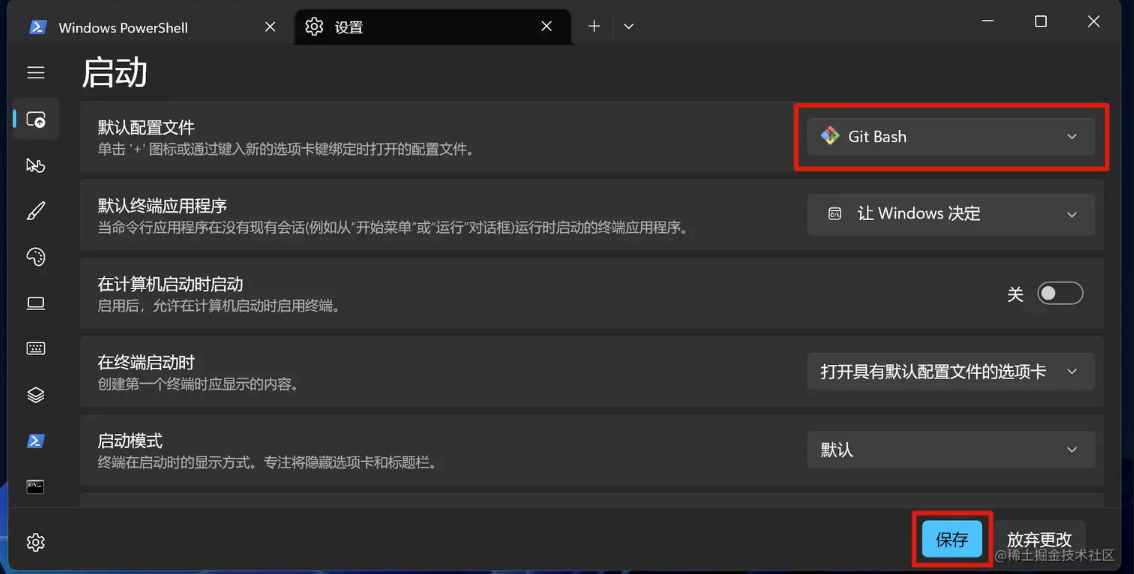Expand the 启动模式 默认 dropdown
The width and height of the screenshot is (1134, 574).
click(950, 450)
